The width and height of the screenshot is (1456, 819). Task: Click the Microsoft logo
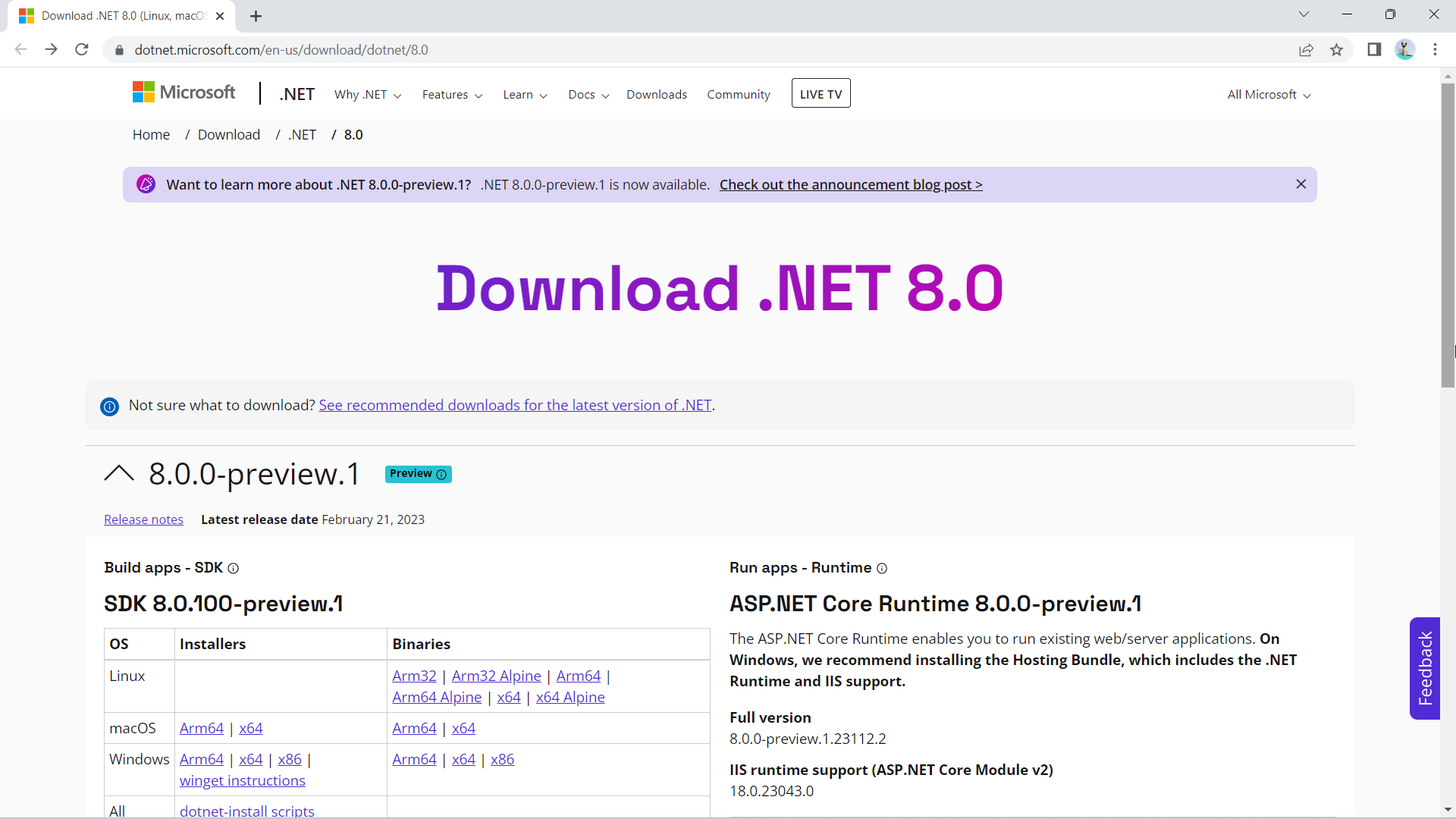pyautogui.click(x=184, y=92)
